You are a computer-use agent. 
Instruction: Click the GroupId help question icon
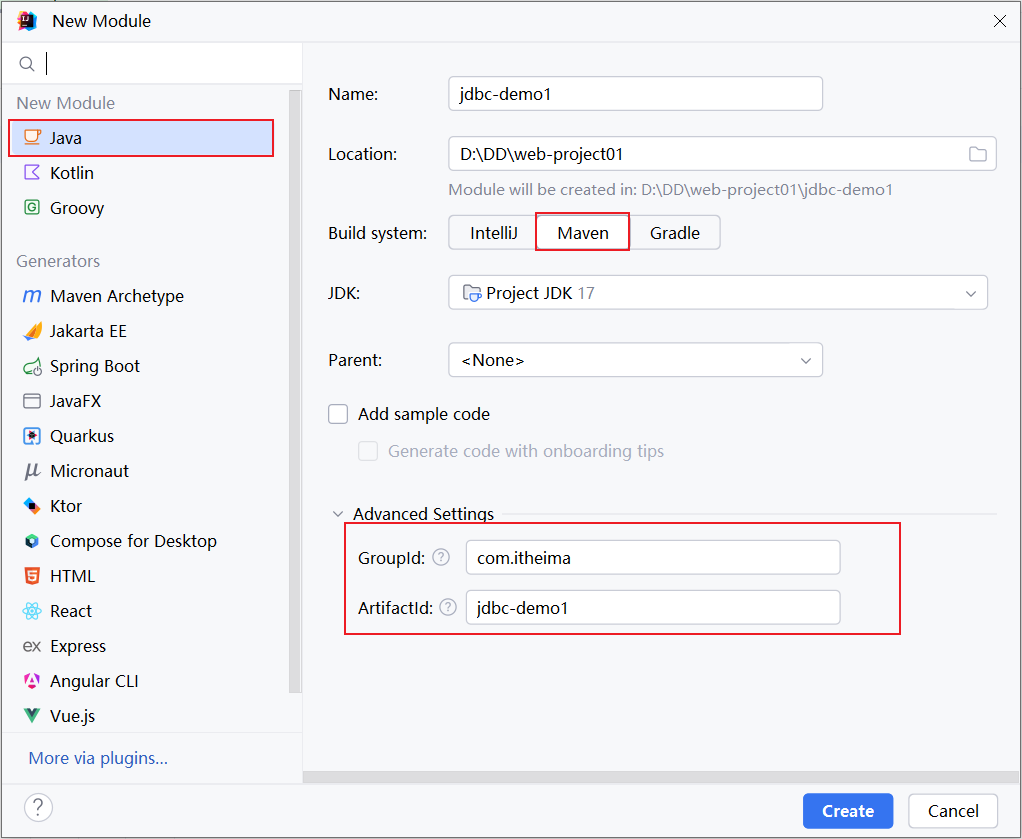tap(441, 557)
